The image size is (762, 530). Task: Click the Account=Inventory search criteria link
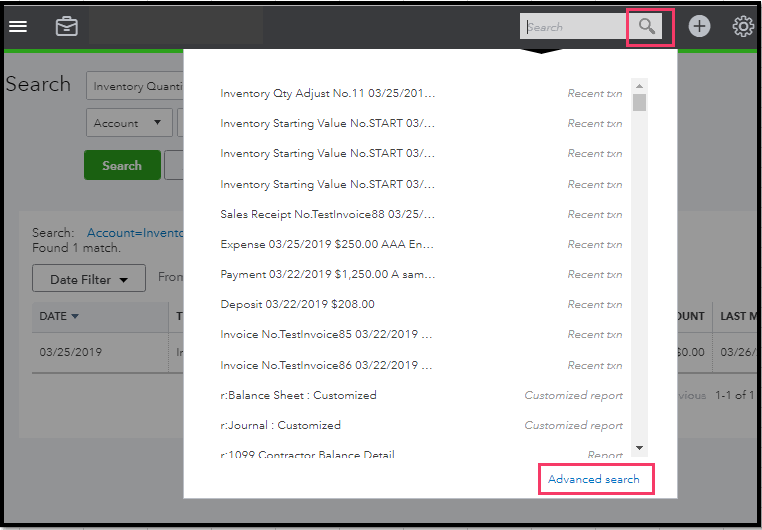point(135,233)
